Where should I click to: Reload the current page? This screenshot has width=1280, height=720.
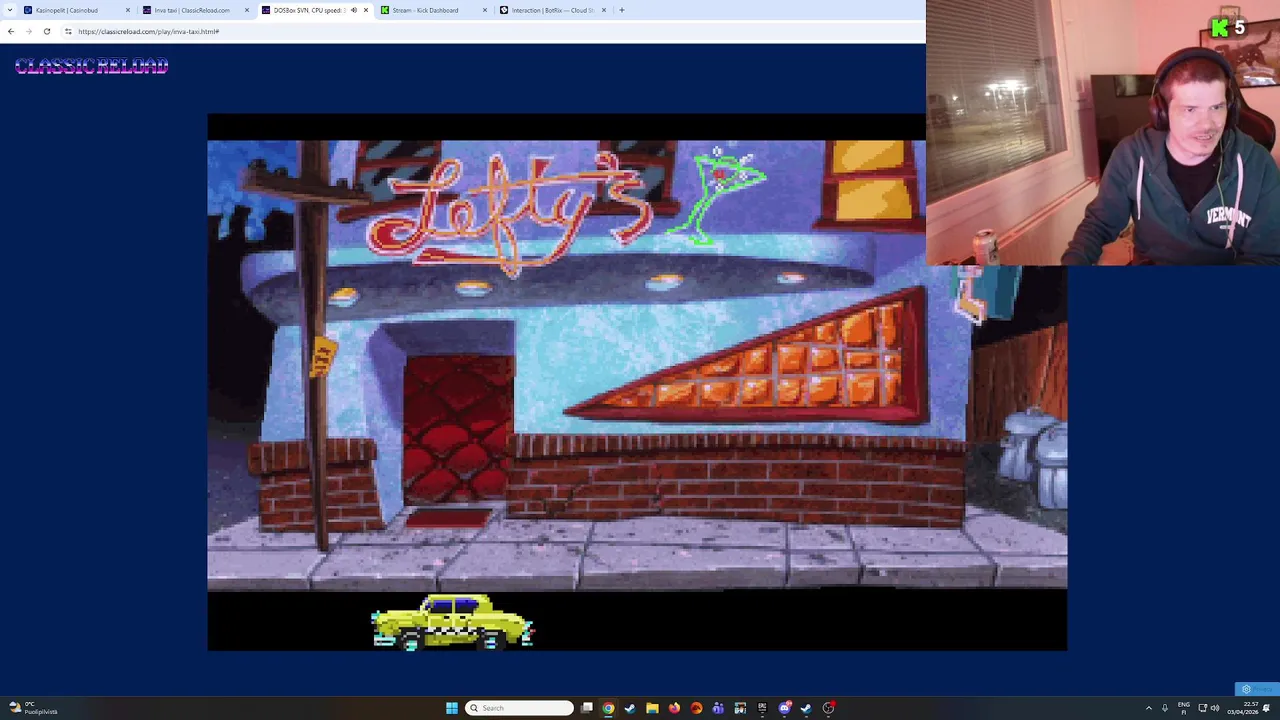click(46, 31)
